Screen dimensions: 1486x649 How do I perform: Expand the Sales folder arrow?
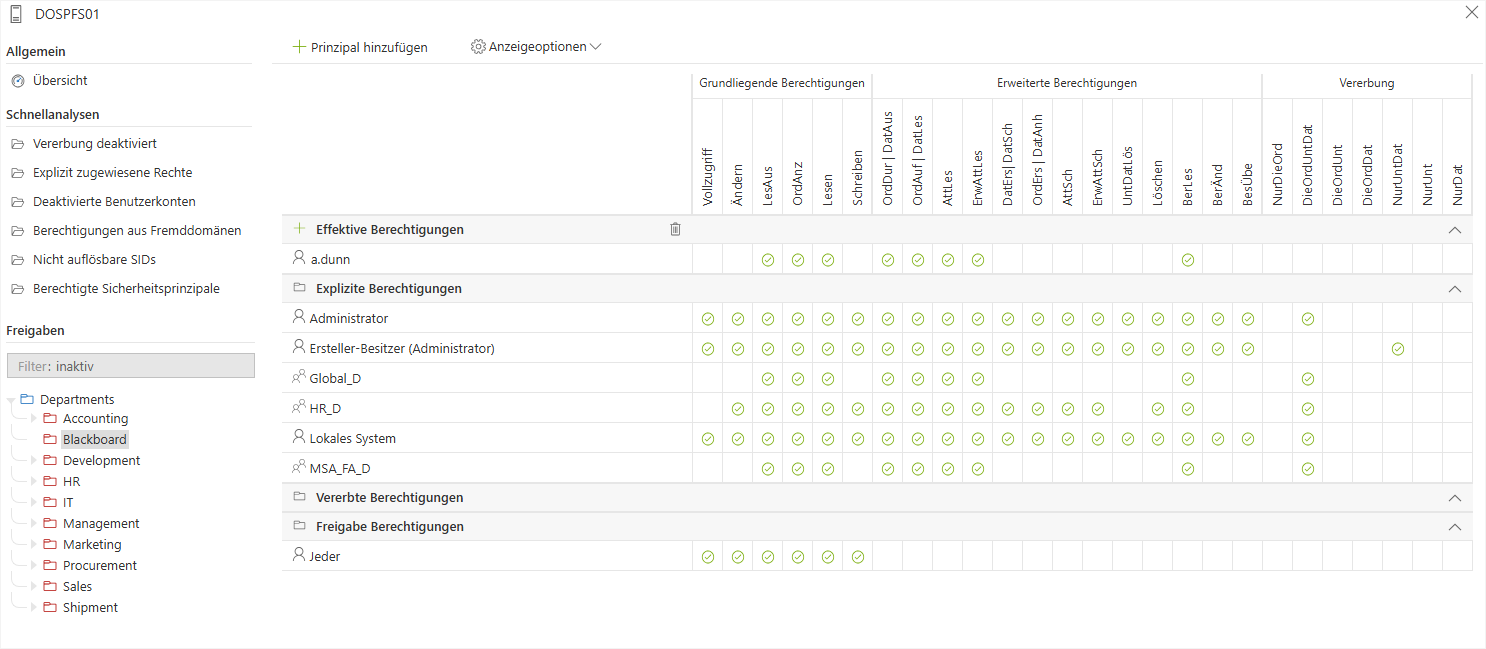pyautogui.click(x=34, y=587)
